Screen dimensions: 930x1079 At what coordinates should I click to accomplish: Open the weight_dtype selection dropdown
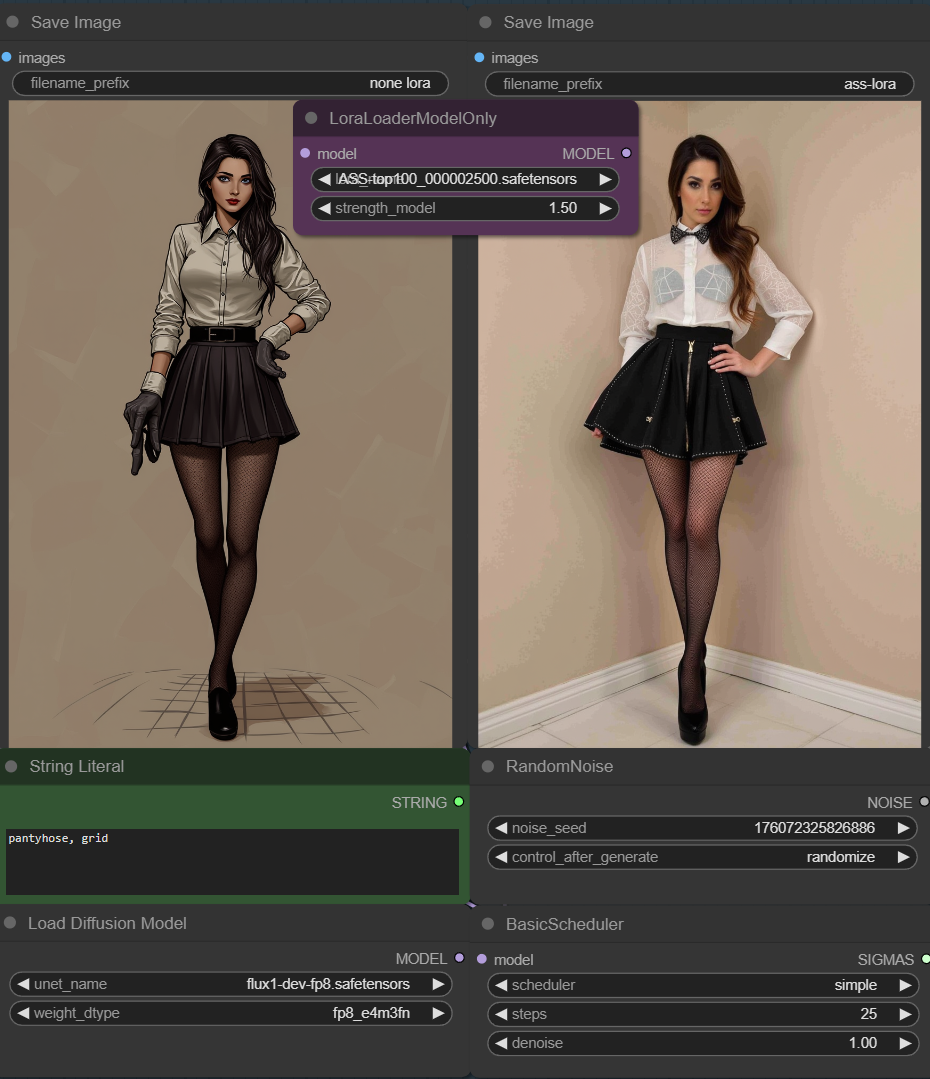tap(230, 1013)
